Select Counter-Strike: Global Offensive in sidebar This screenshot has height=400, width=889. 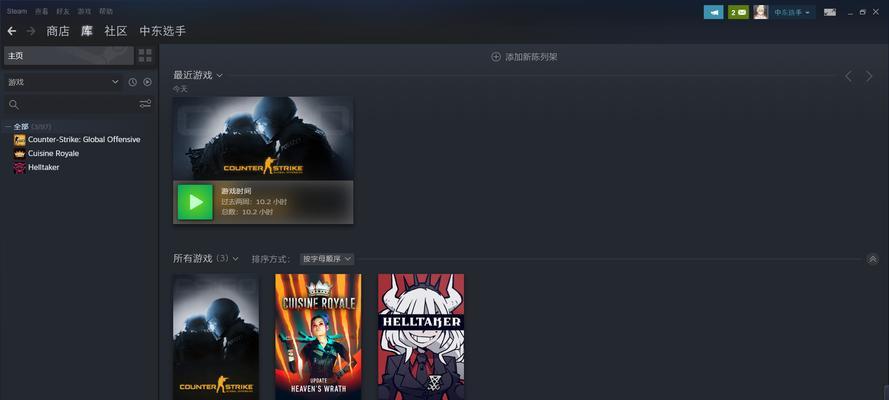pos(84,139)
